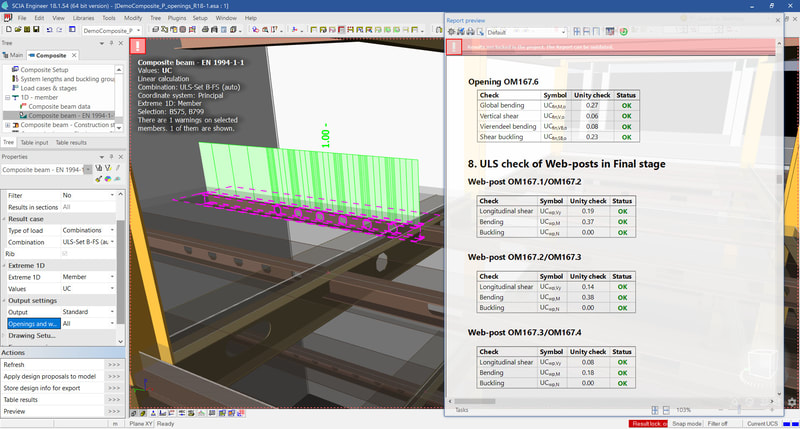Click the red warning icon in 3D view
This screenshot has height=429, width=800.
(138, 46)
